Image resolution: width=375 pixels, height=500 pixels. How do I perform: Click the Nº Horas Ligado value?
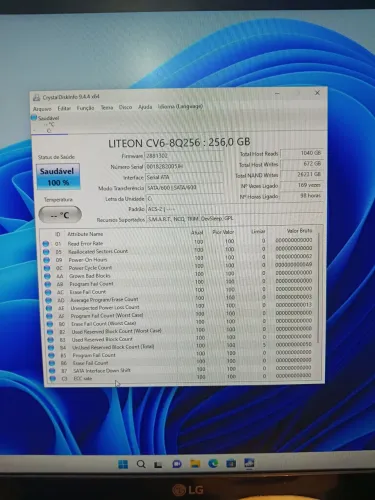[302, 195]
